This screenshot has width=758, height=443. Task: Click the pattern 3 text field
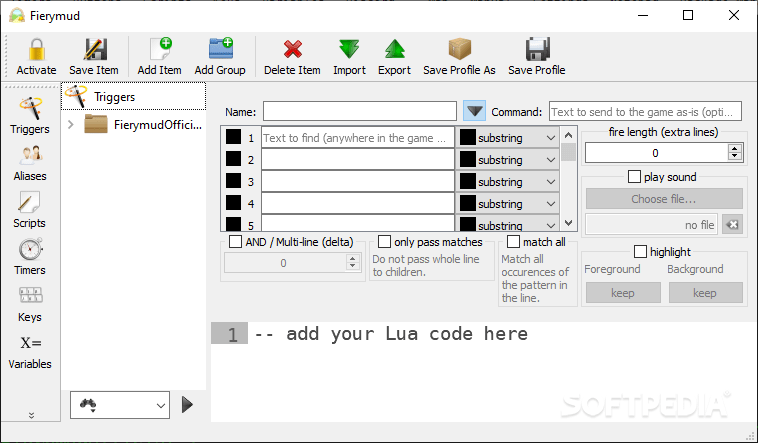[358, 182]
